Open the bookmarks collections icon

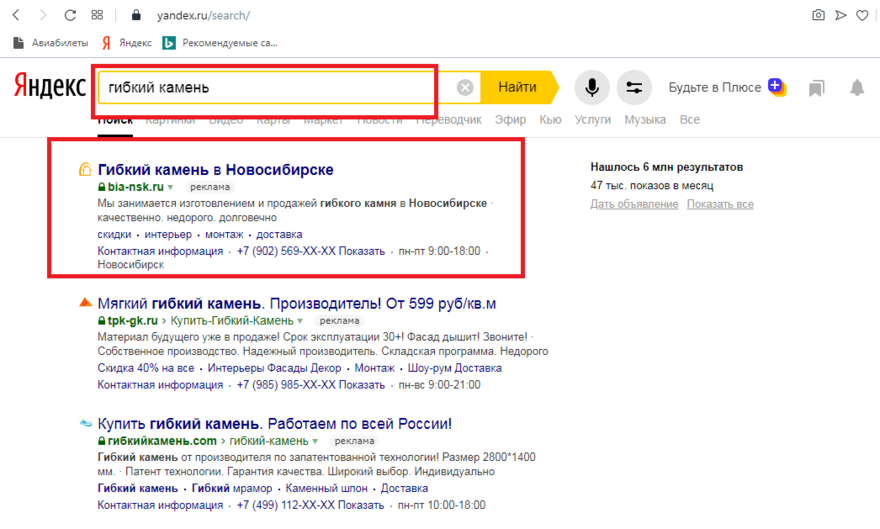coord(817,88)
